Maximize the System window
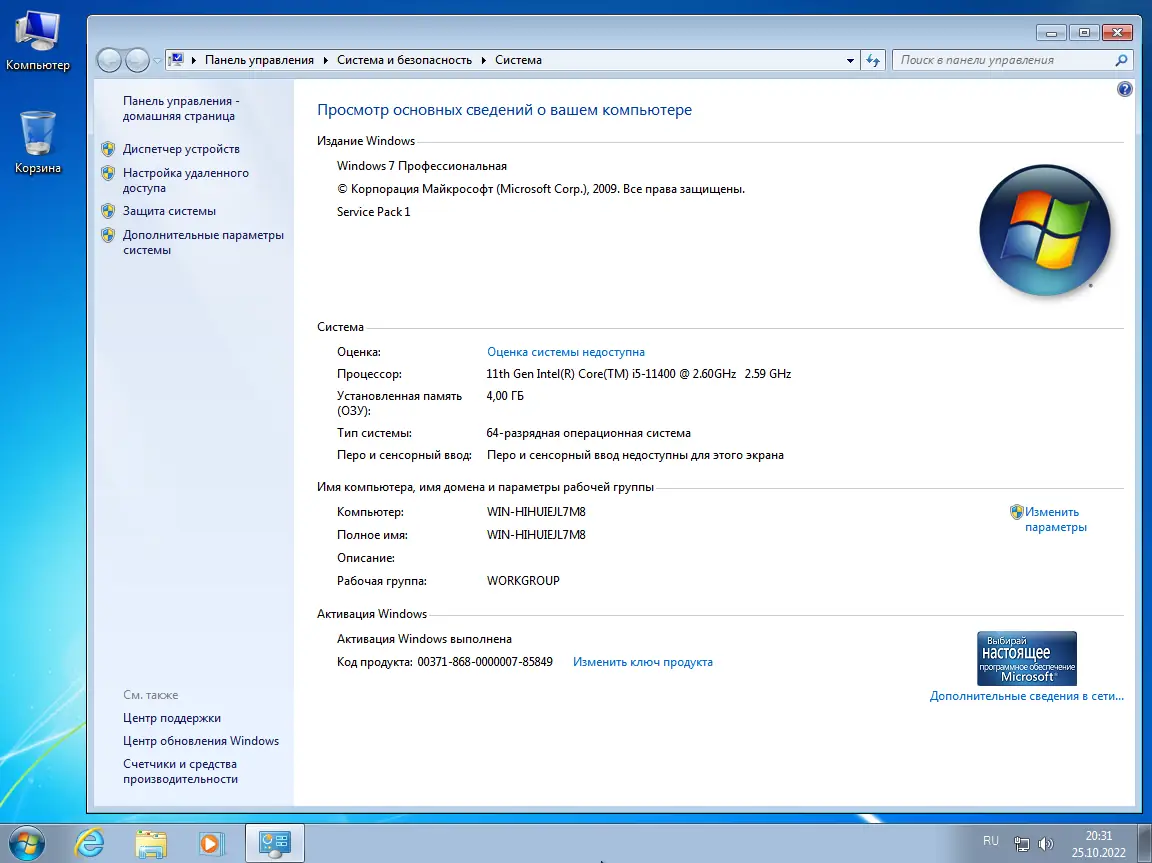 tap(1084, 33)
